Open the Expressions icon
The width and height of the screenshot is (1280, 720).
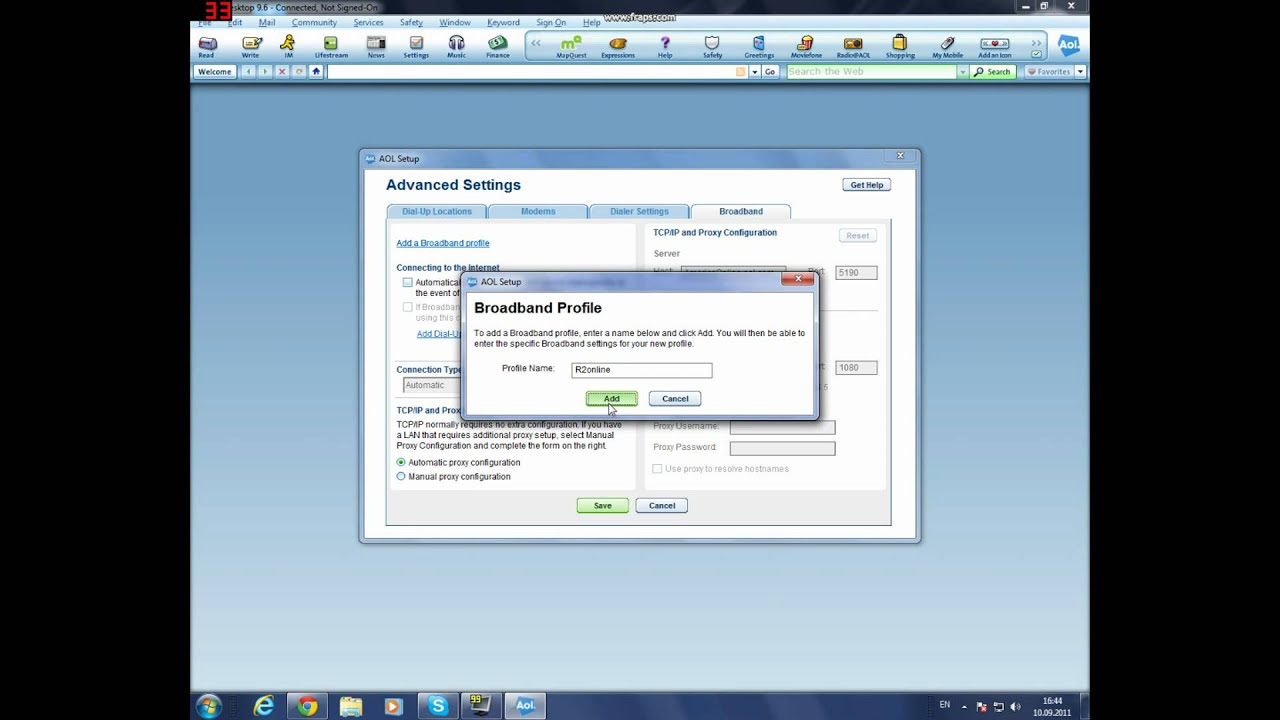(x=618, y=47)
